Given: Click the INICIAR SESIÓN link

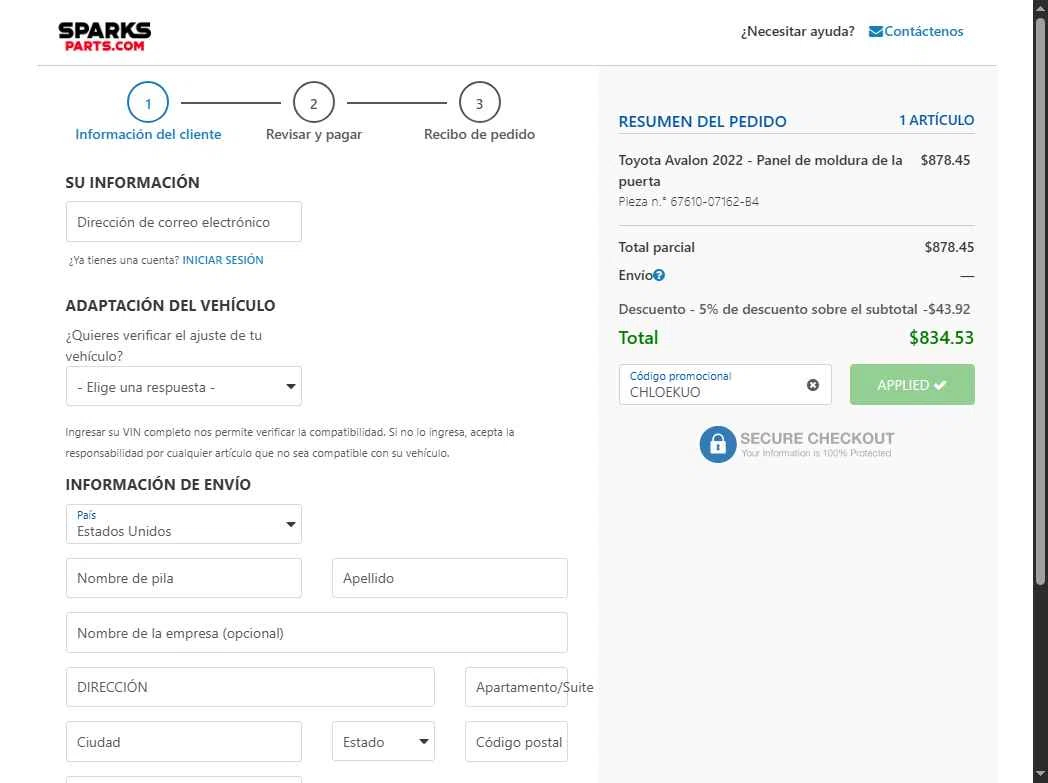Looking at the screenshot, I should [x=223, y=260].
